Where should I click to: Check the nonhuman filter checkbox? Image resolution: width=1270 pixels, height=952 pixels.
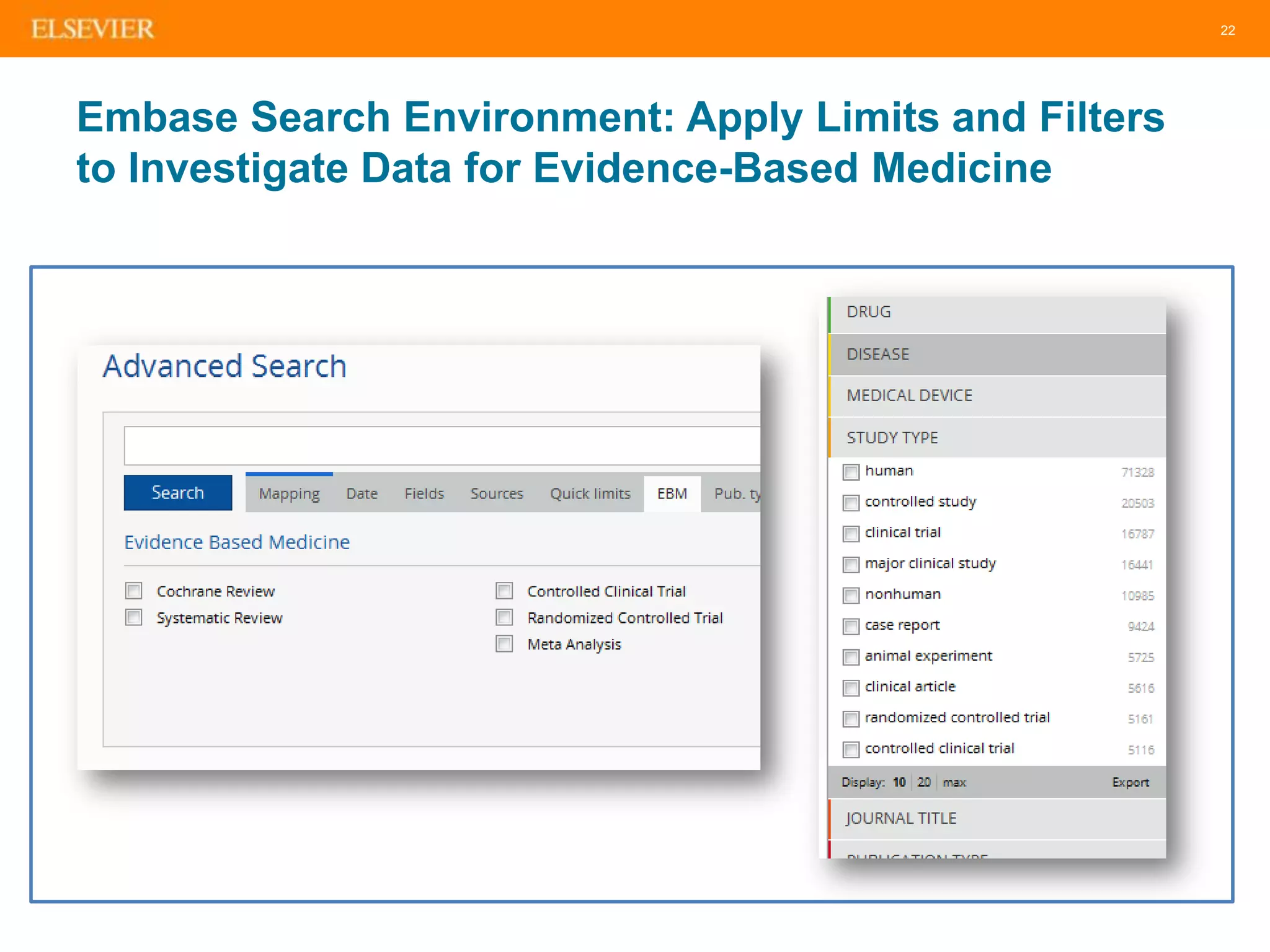(x=851, y=596)
